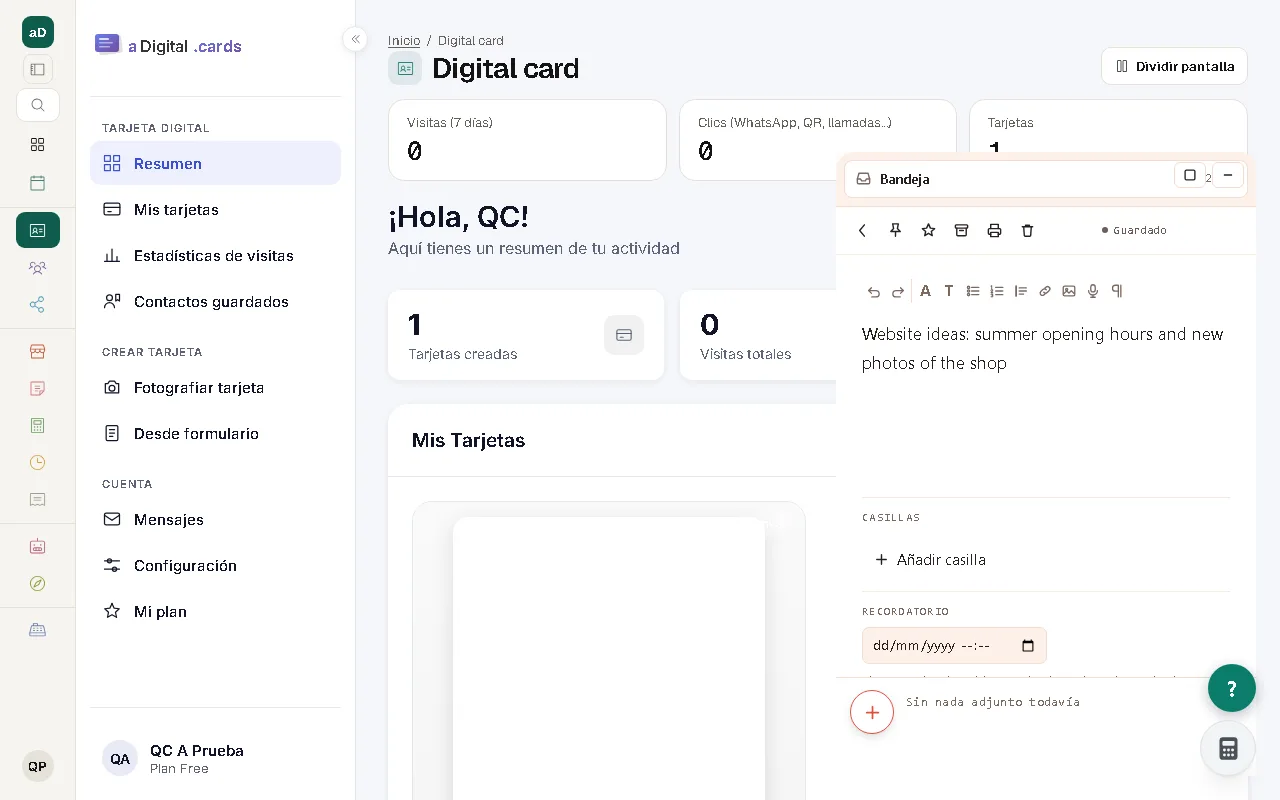Add a hyperlink via the link icon

click(x=1045, y=291)
